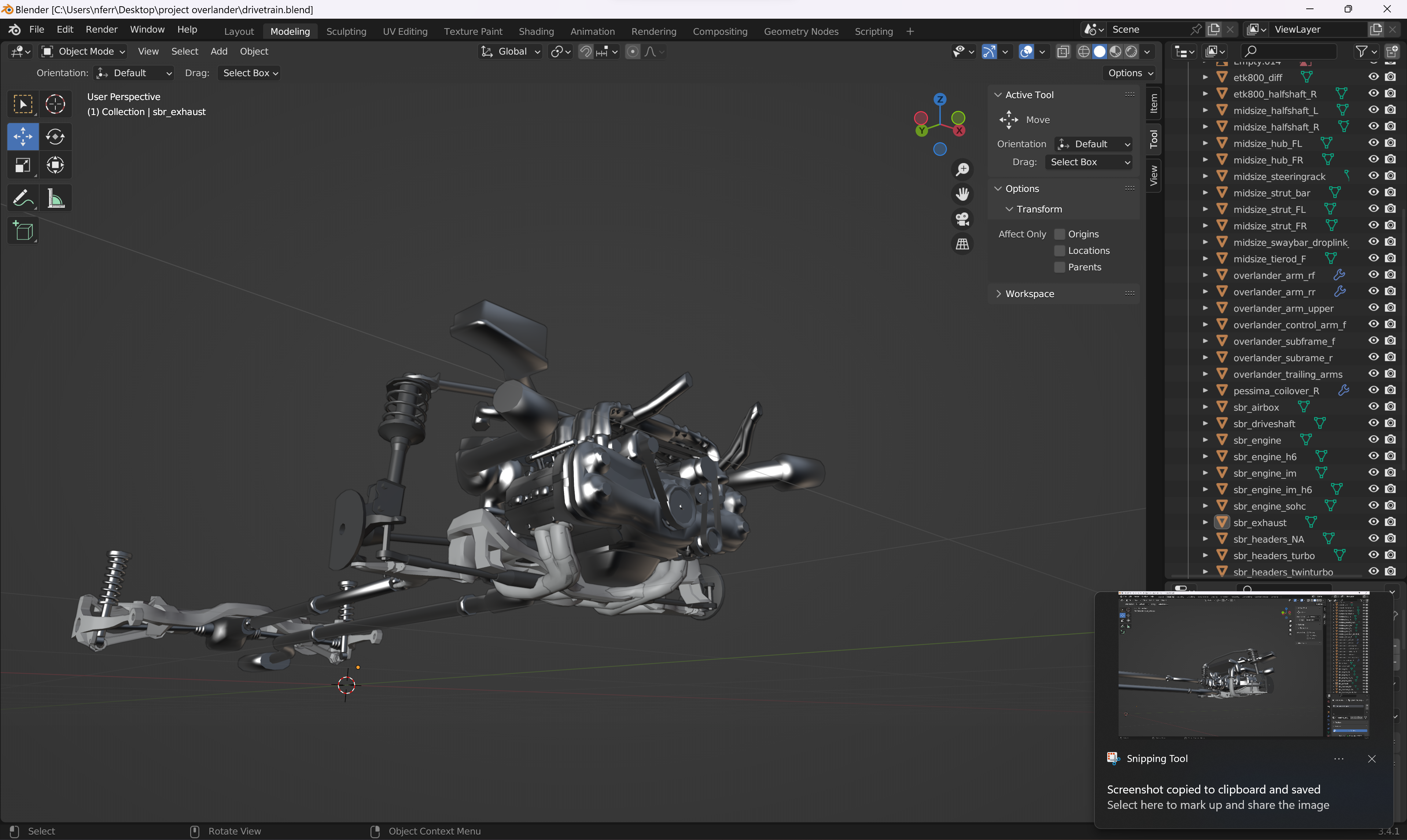Select the Rotate tool in toolbar
The image size is (1407, 840).
pyautogui.click(x=55, y=136)
